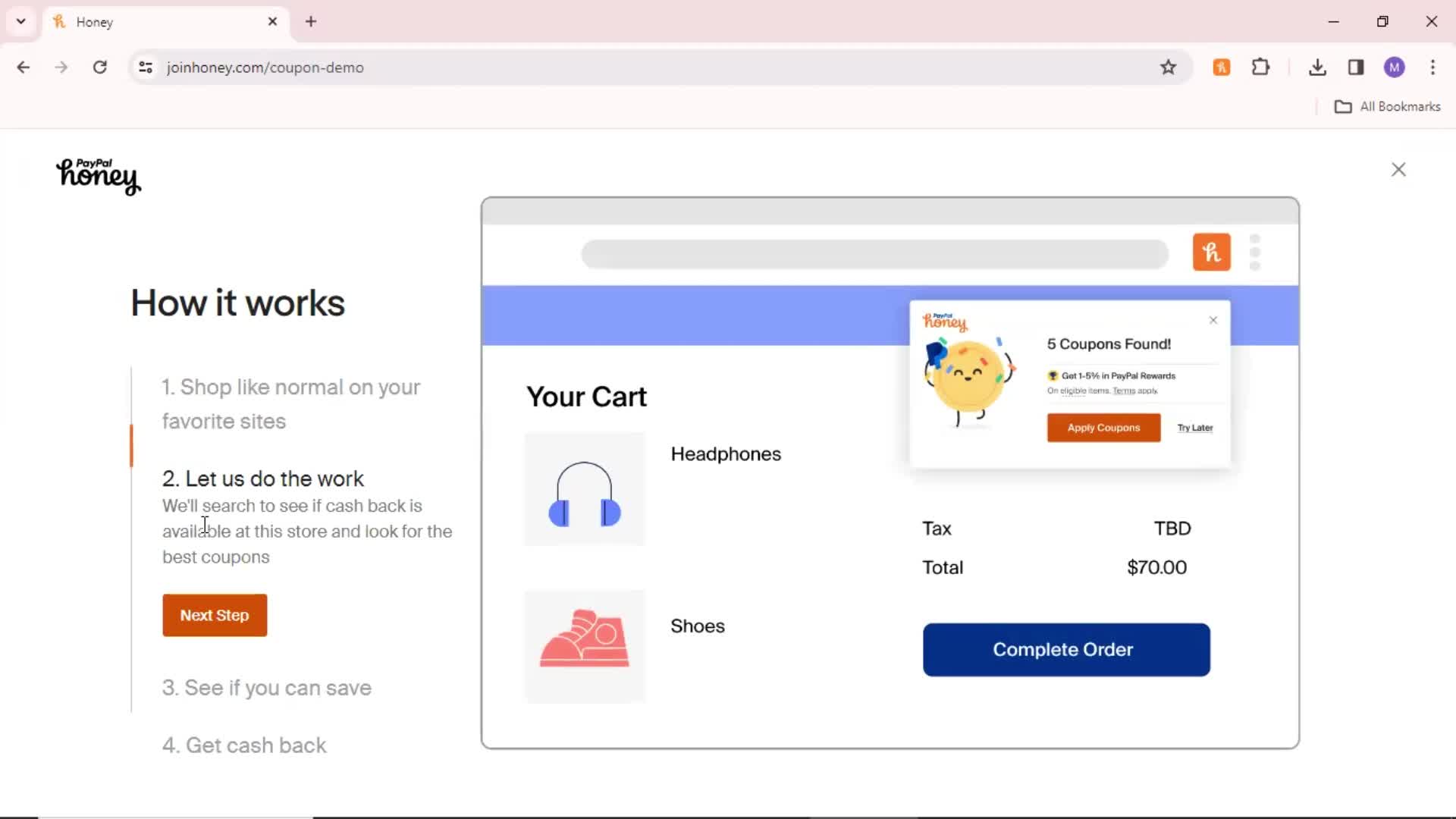Click the Next Step button on left panel
The height and width of the screenshot is (819, 1456).
(x=215, y=614)
